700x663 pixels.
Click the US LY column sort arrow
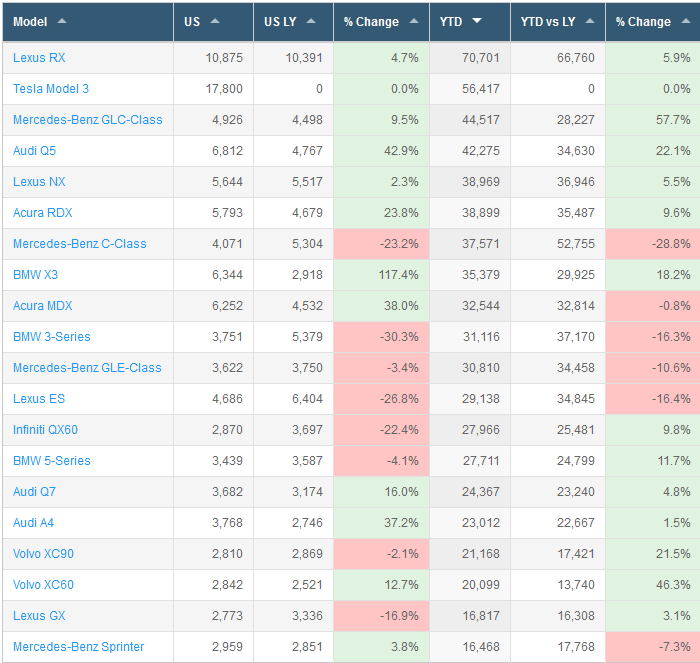click(x=311, y=21)
